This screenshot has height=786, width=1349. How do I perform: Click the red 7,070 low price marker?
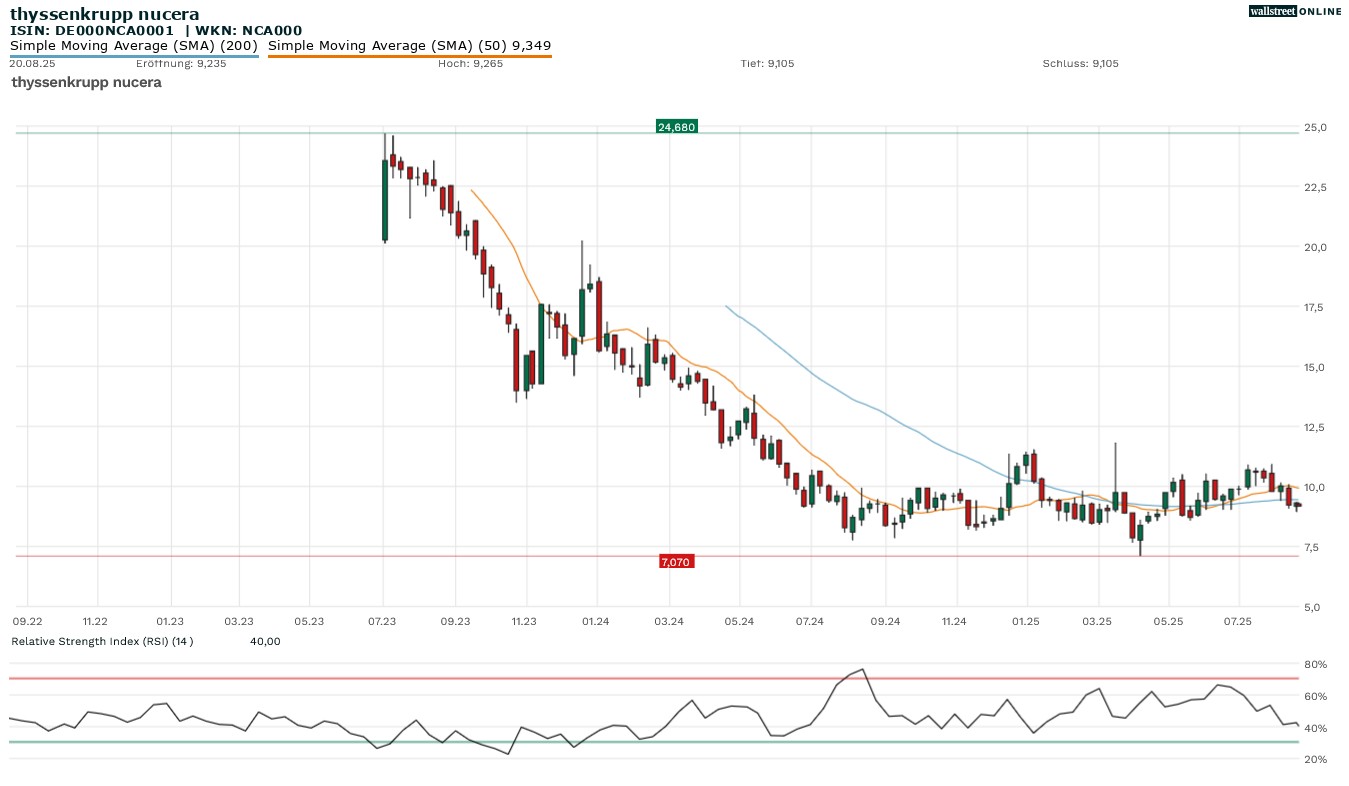coord(676,562)
